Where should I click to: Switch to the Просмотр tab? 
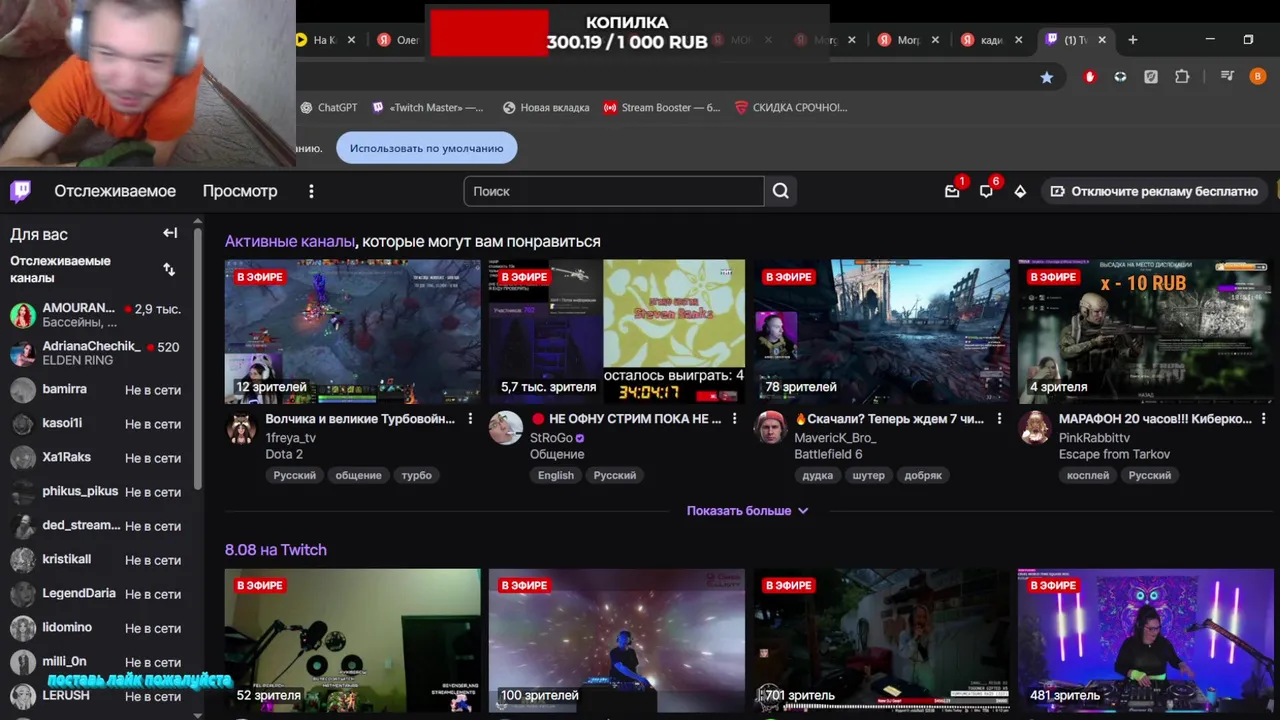[240, 191]
